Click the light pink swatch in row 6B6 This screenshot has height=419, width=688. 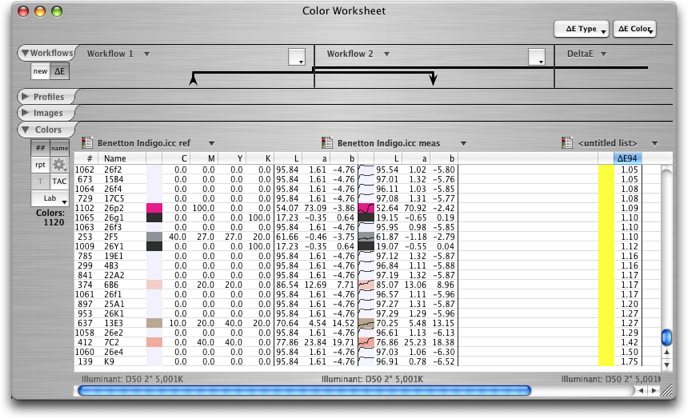click(x=154, y=285)
